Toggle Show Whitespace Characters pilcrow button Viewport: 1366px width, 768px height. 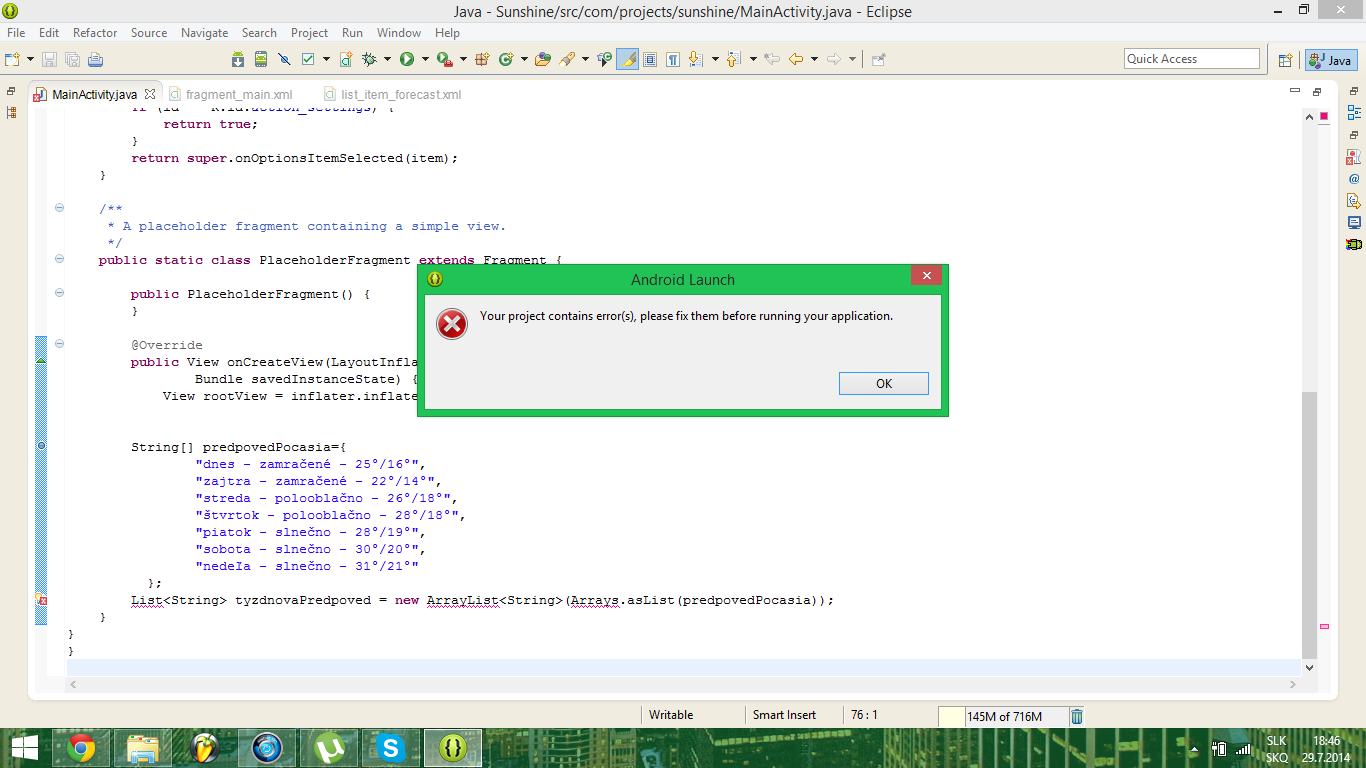click(673, 60)
